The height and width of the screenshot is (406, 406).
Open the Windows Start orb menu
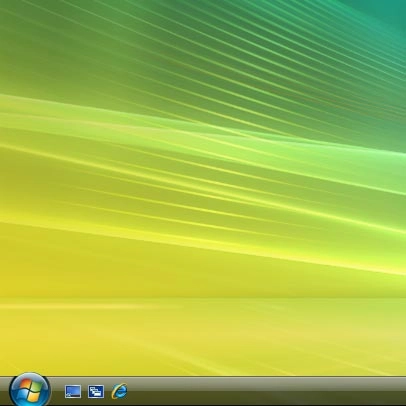[30, 390]
